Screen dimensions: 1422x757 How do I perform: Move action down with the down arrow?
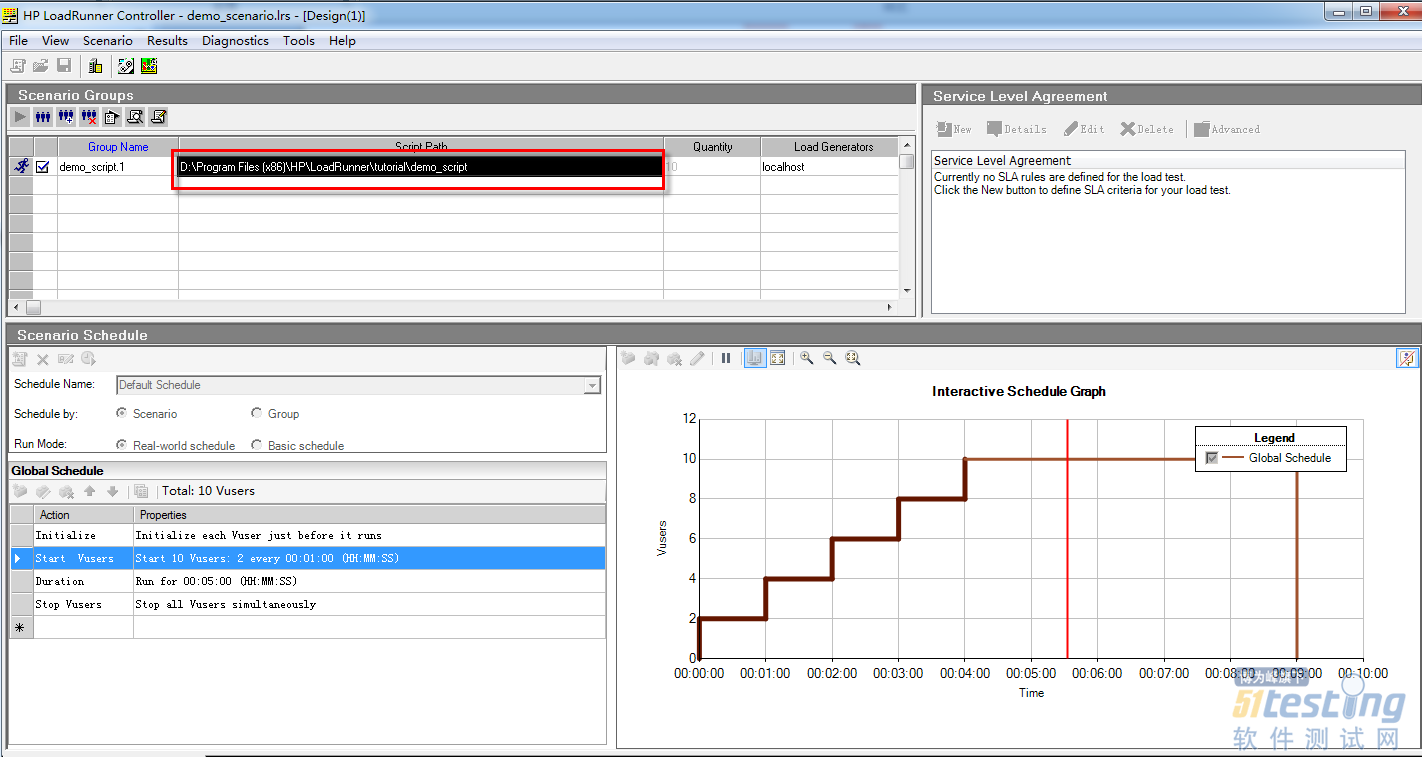click(x=112, y=491)
